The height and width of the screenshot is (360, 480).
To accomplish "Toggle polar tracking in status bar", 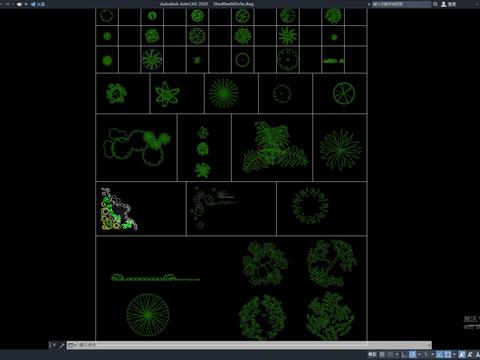I will [412, 354].
